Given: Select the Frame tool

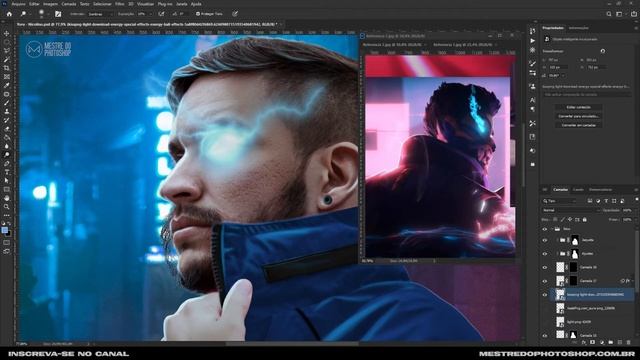Looking at the screenshot, I should (7, 77).
